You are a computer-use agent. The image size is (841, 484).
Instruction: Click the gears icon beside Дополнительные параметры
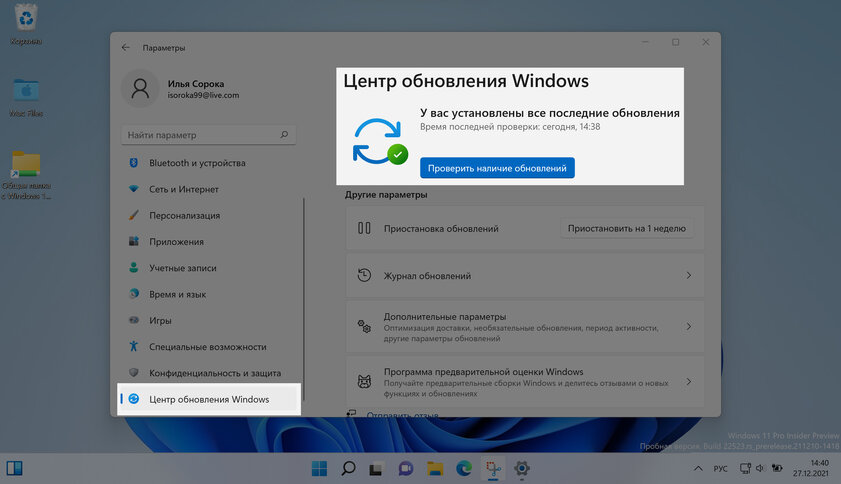click(x=364, y=326)
